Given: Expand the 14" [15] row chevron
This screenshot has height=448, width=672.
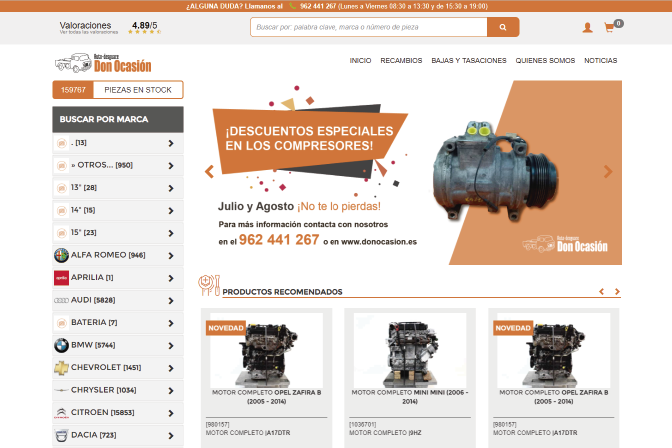Looking at the screenshot, I should pyautogui.click(x=171, y=210).
